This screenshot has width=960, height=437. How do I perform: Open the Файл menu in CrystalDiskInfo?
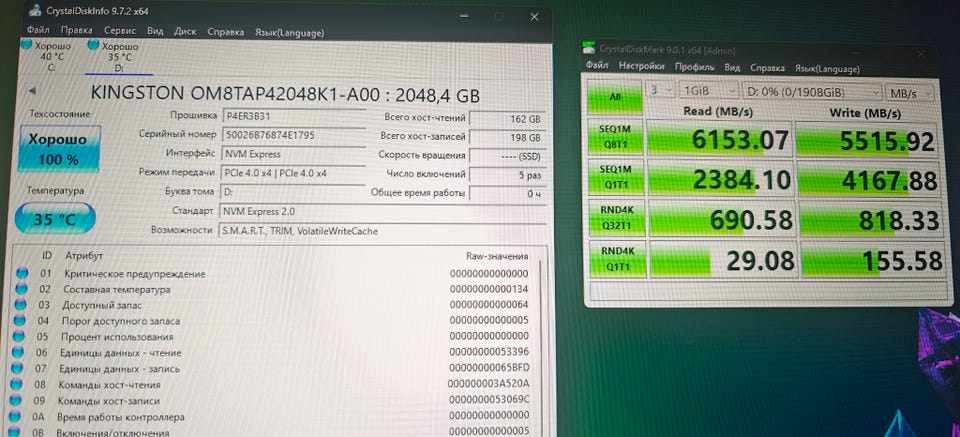pos(38,30)
